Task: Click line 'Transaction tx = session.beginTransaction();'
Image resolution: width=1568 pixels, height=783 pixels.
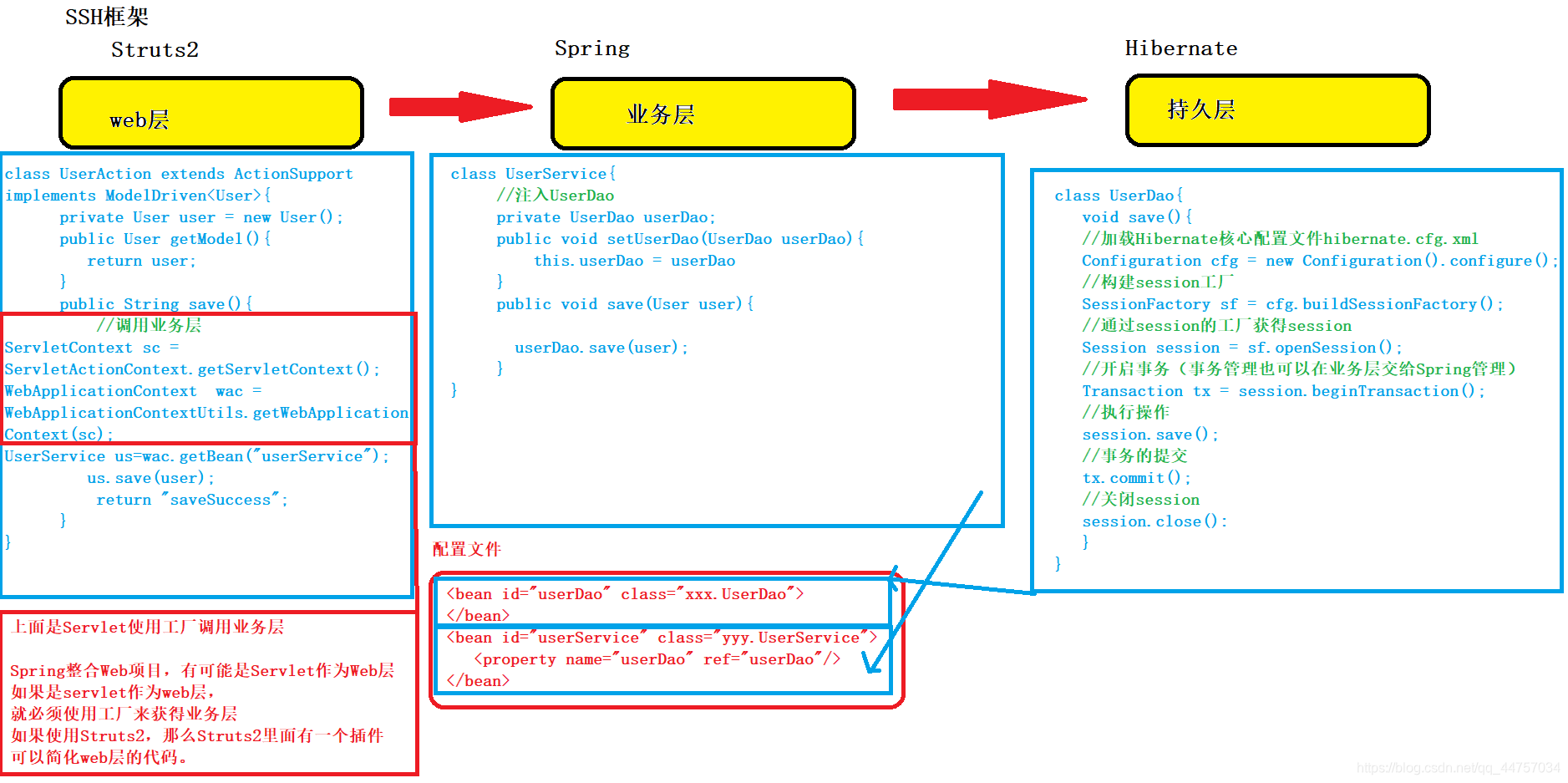Action: (x=1283, y=391)
